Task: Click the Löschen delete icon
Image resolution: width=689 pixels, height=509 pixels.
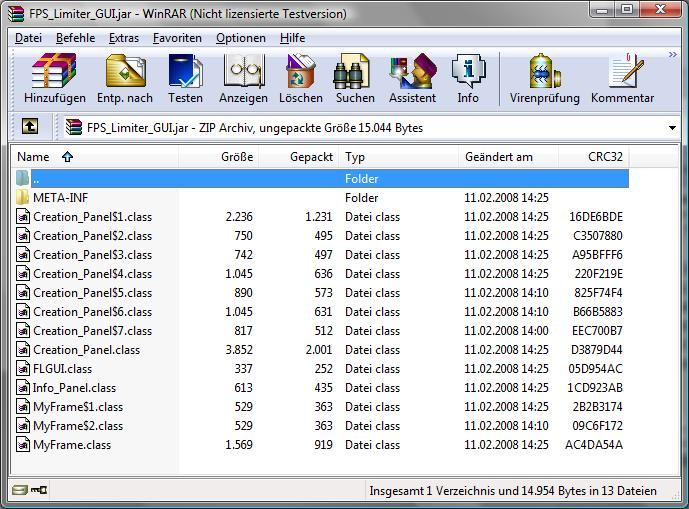Action: 301,79
